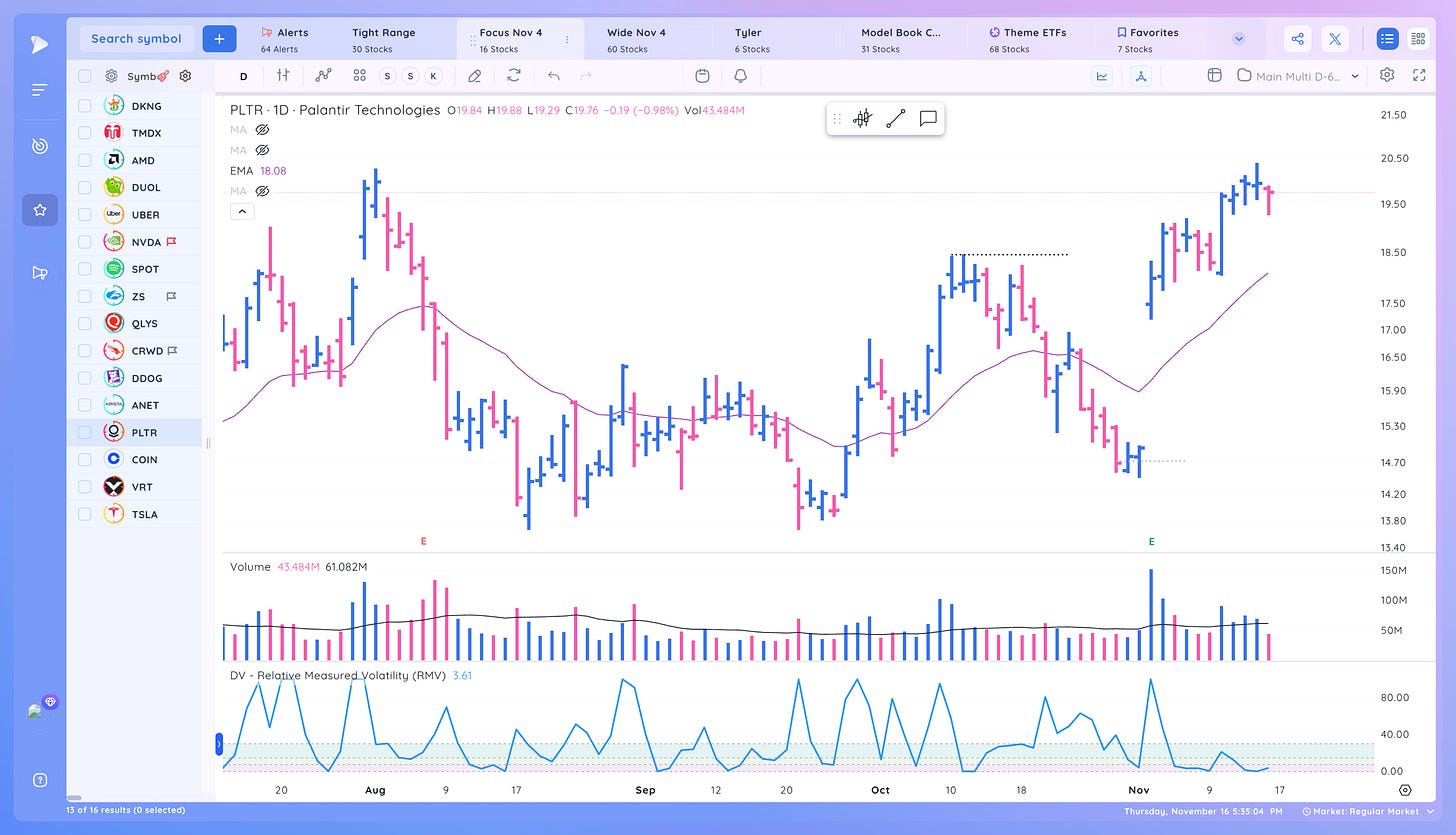Click the refresh sync icon

[514, 75]
